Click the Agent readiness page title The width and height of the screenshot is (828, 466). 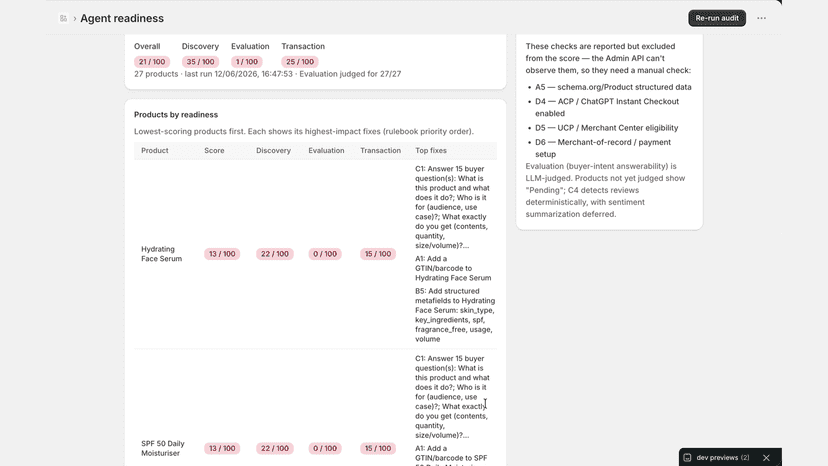[122, 18]
